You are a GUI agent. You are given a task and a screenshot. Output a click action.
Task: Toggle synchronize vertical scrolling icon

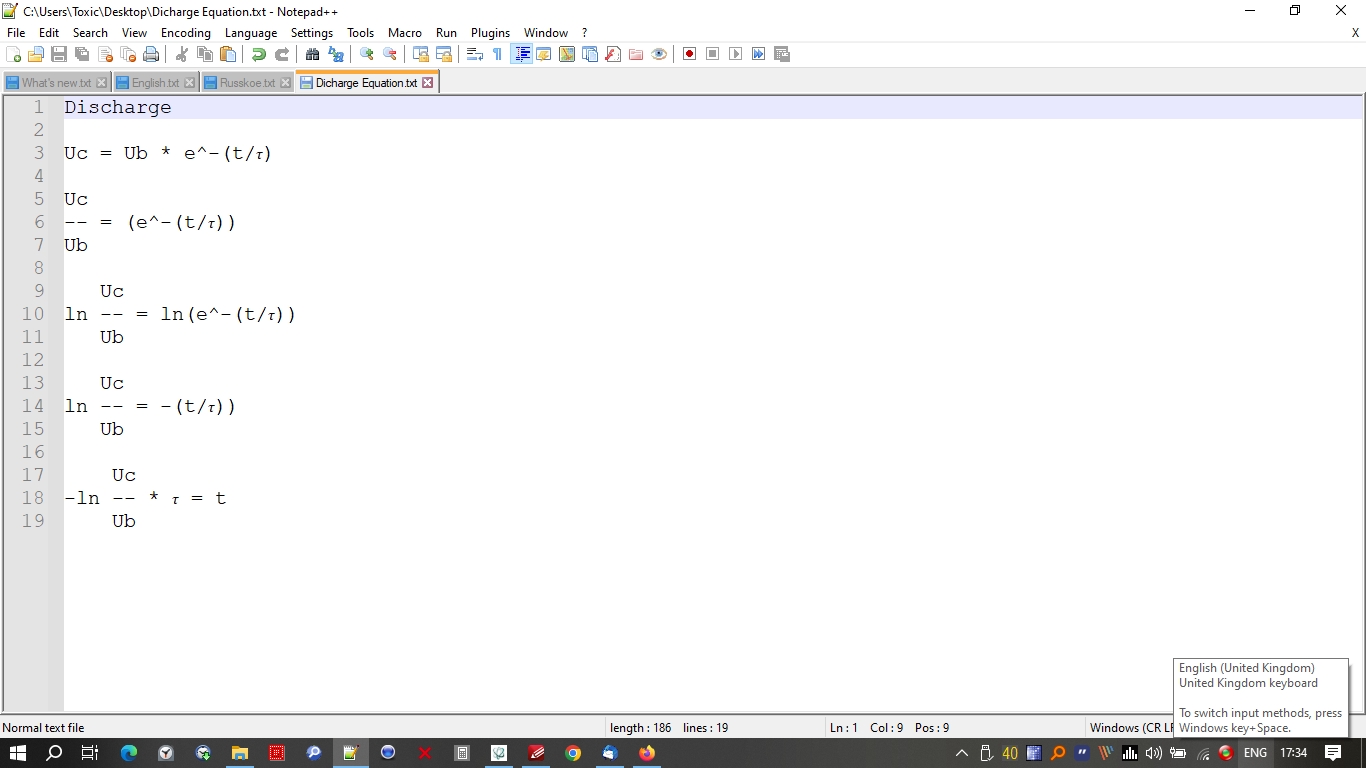(421, 54)
